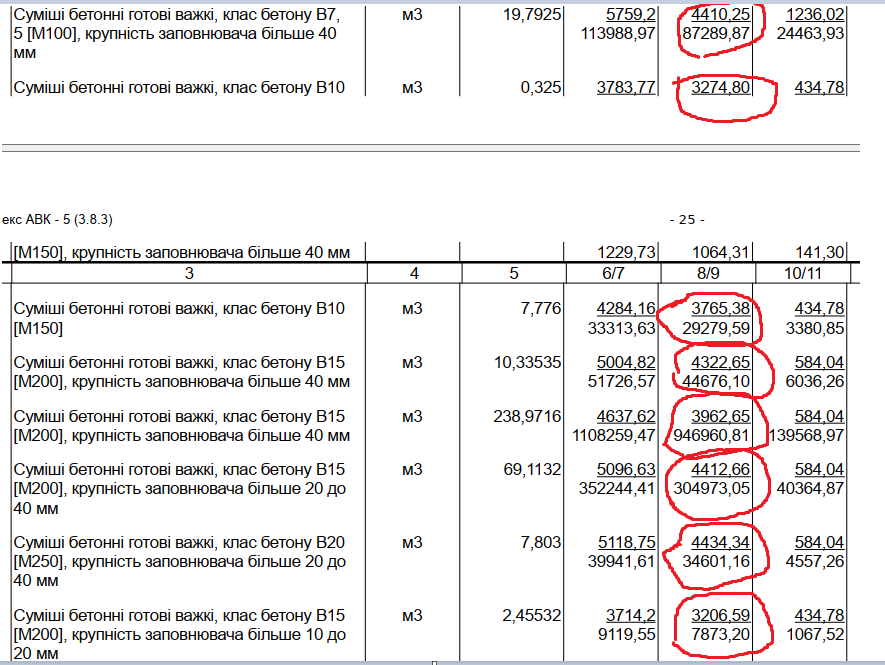This screenshot has width=885, height=665.
Task: Select column header "8/9"
Action: pyautogui.click(x=707, y=273)
